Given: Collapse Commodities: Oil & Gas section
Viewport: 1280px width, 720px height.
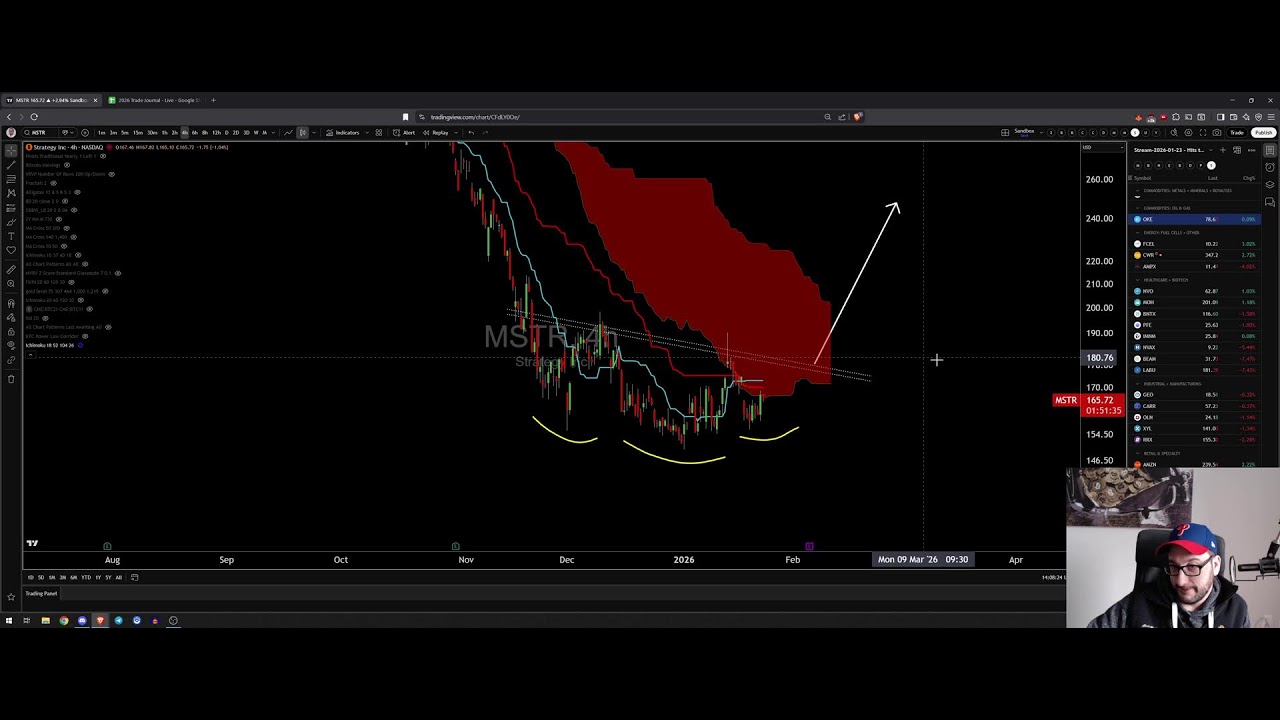Looking at the screenshot, I should coord(1138,208).
